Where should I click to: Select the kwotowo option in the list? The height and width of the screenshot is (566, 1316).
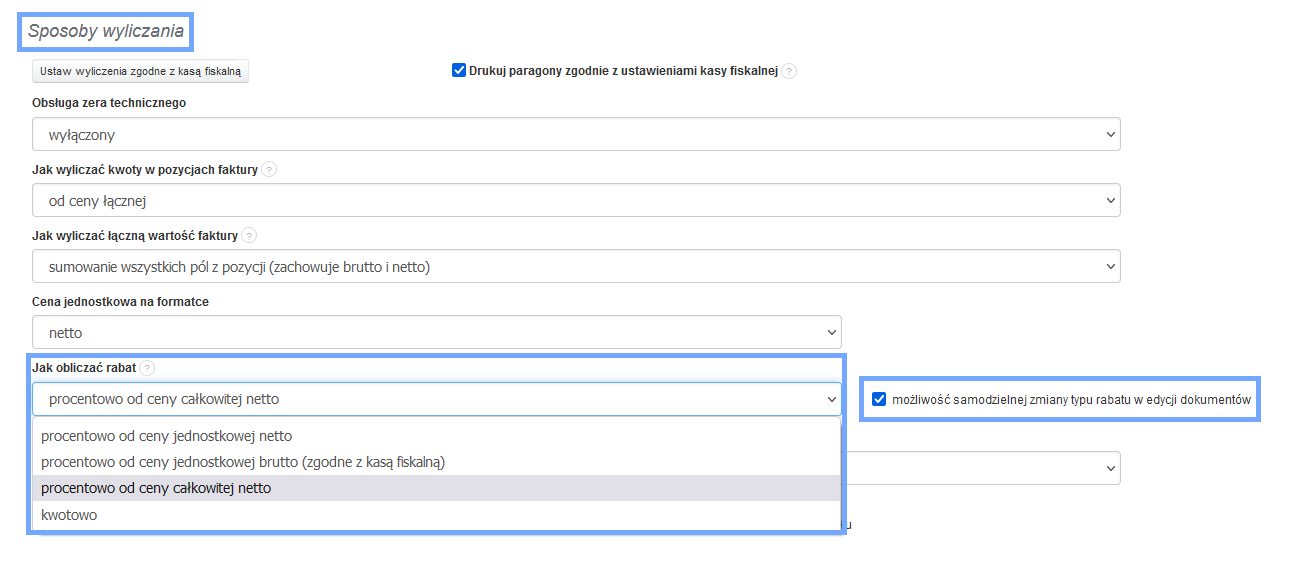pyautogui.click(x=437, y=515)
